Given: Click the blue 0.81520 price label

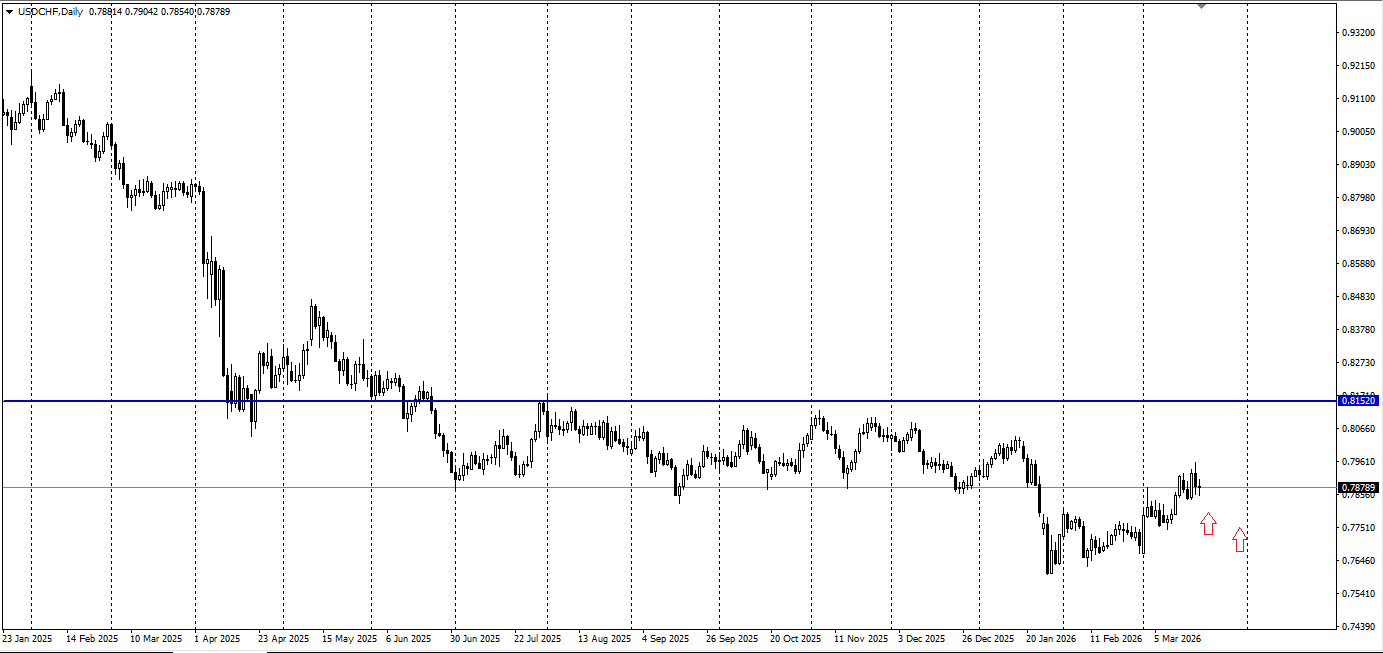Looking at the screenshot, I should [1358, 401].
